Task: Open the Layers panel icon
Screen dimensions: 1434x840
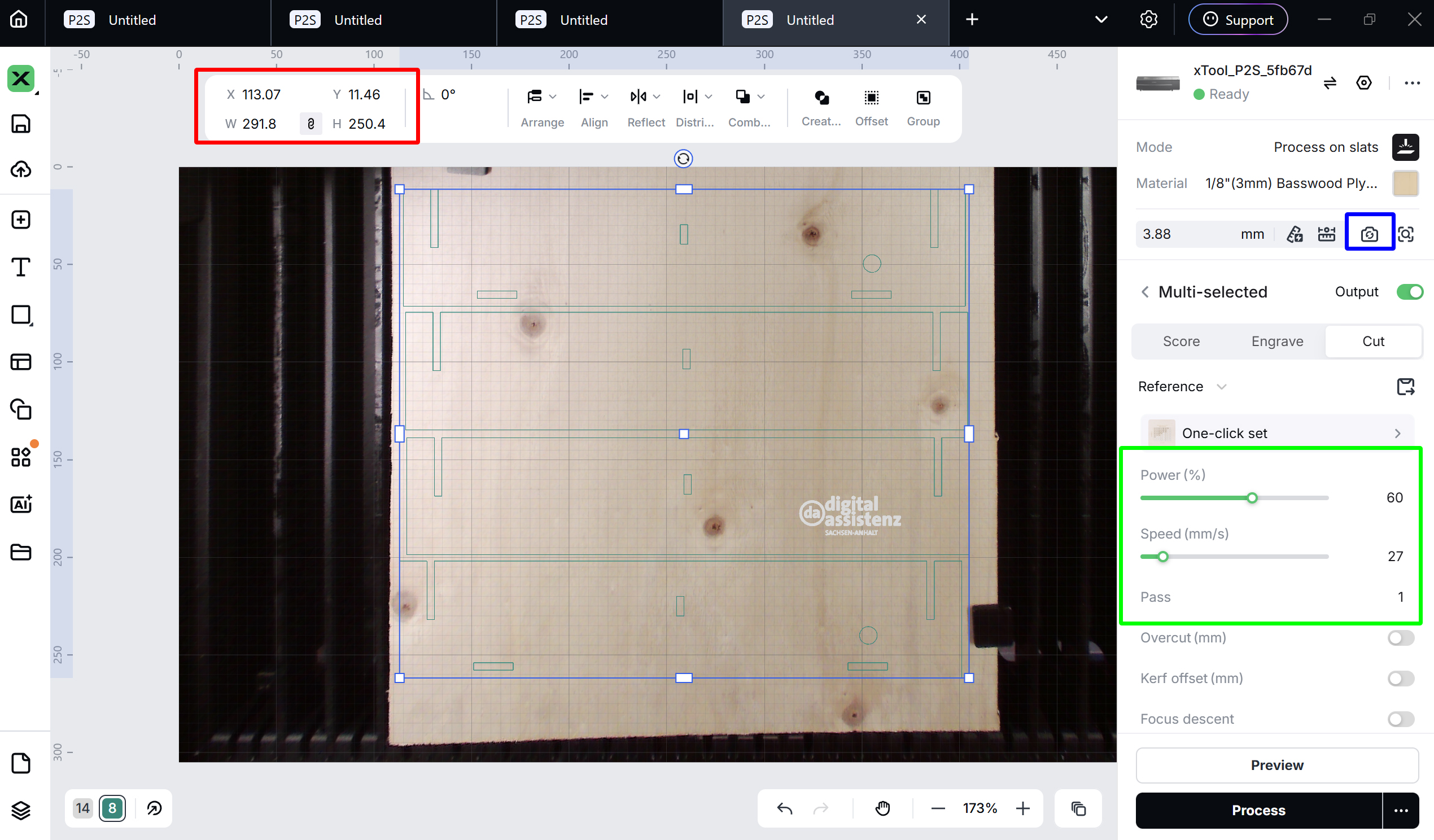Action: click(x=21, y=811)
